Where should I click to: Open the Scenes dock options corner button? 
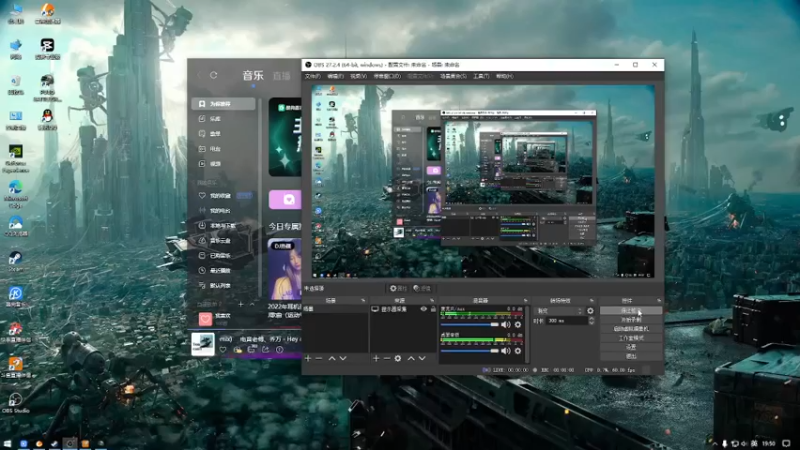pos(363,301)
